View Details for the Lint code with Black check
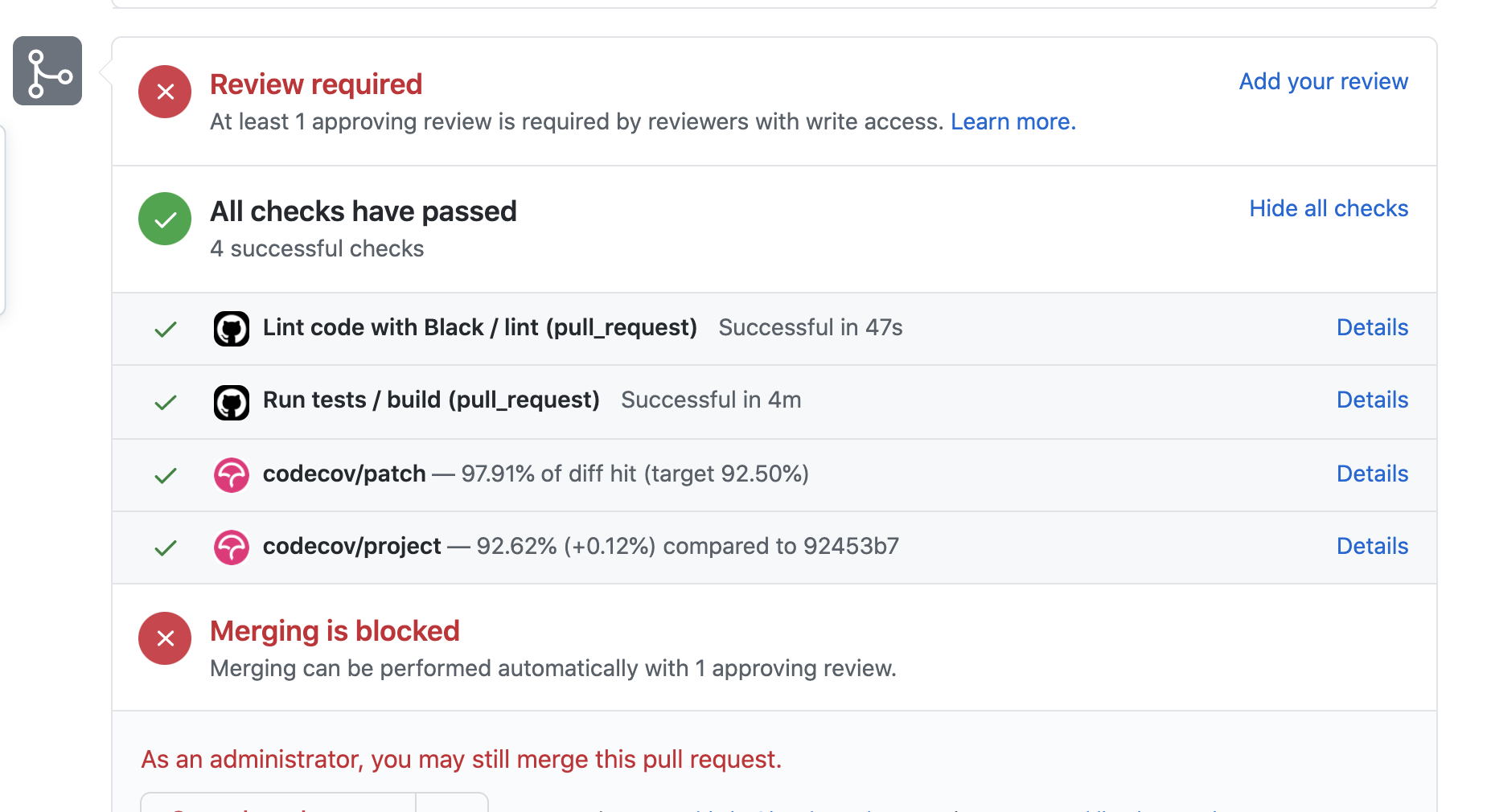 (1372, 327)
